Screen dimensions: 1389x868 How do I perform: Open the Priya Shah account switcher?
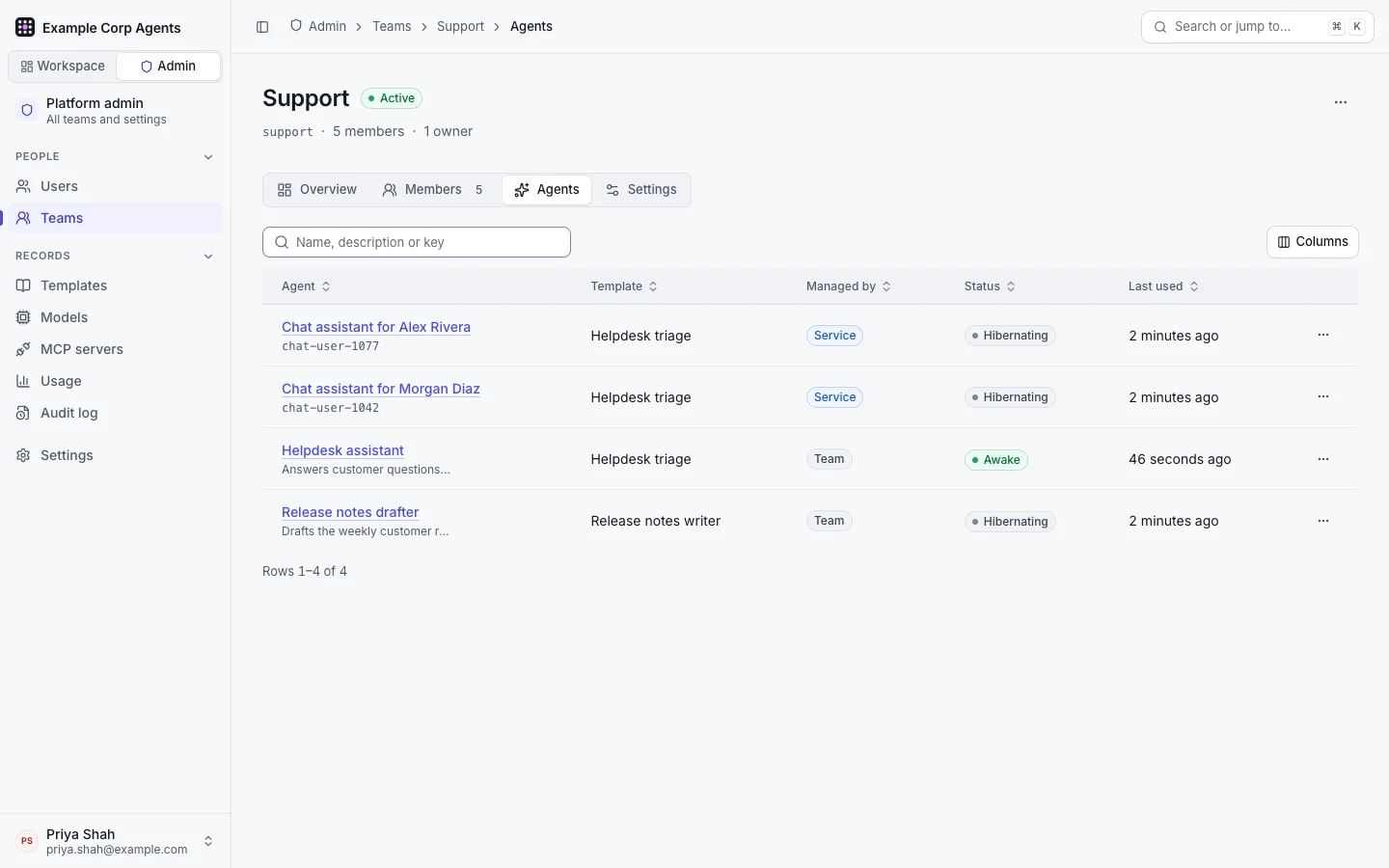[116, 841]
